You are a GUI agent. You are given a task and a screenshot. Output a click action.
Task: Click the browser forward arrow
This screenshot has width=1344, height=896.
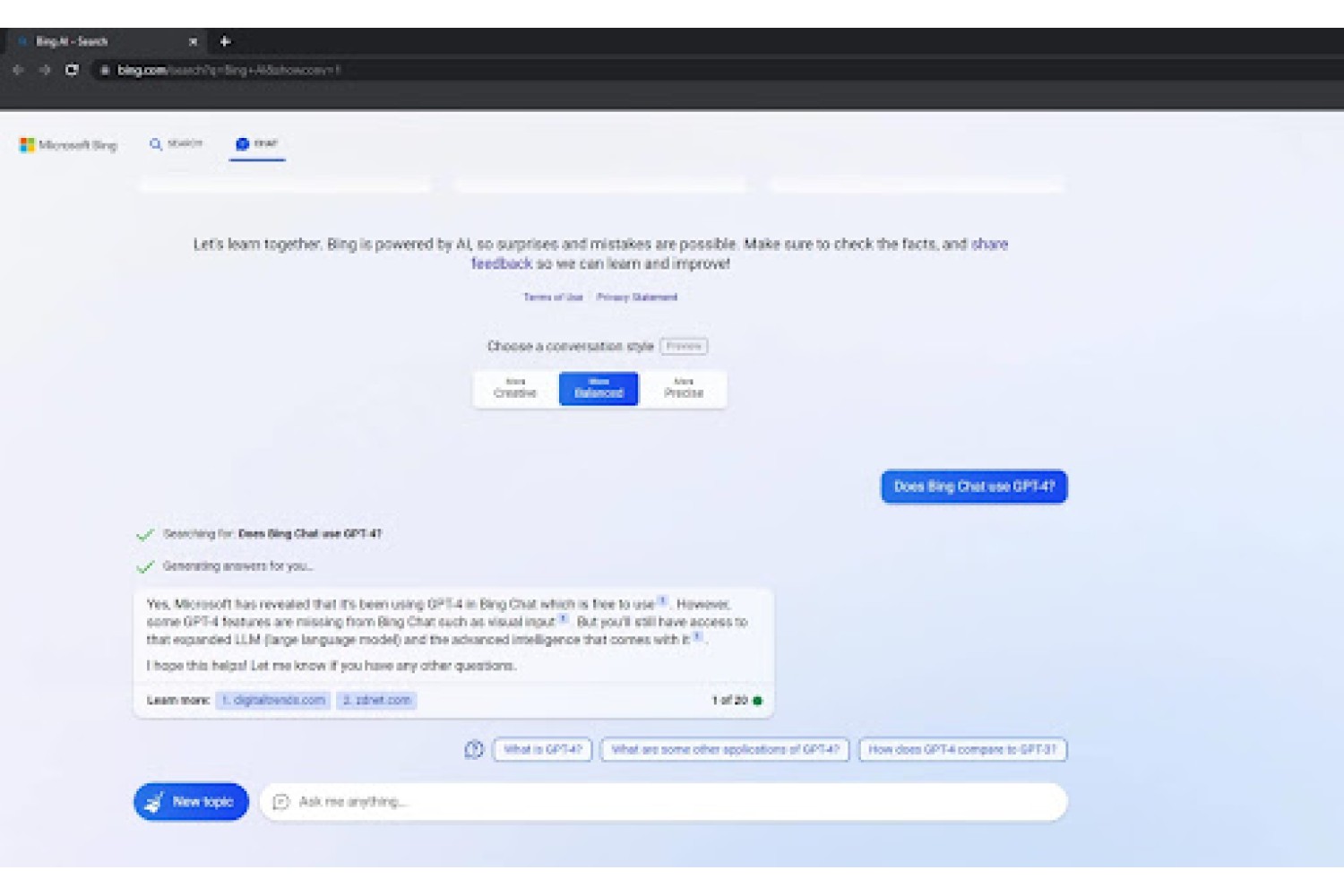pos(45,70)
